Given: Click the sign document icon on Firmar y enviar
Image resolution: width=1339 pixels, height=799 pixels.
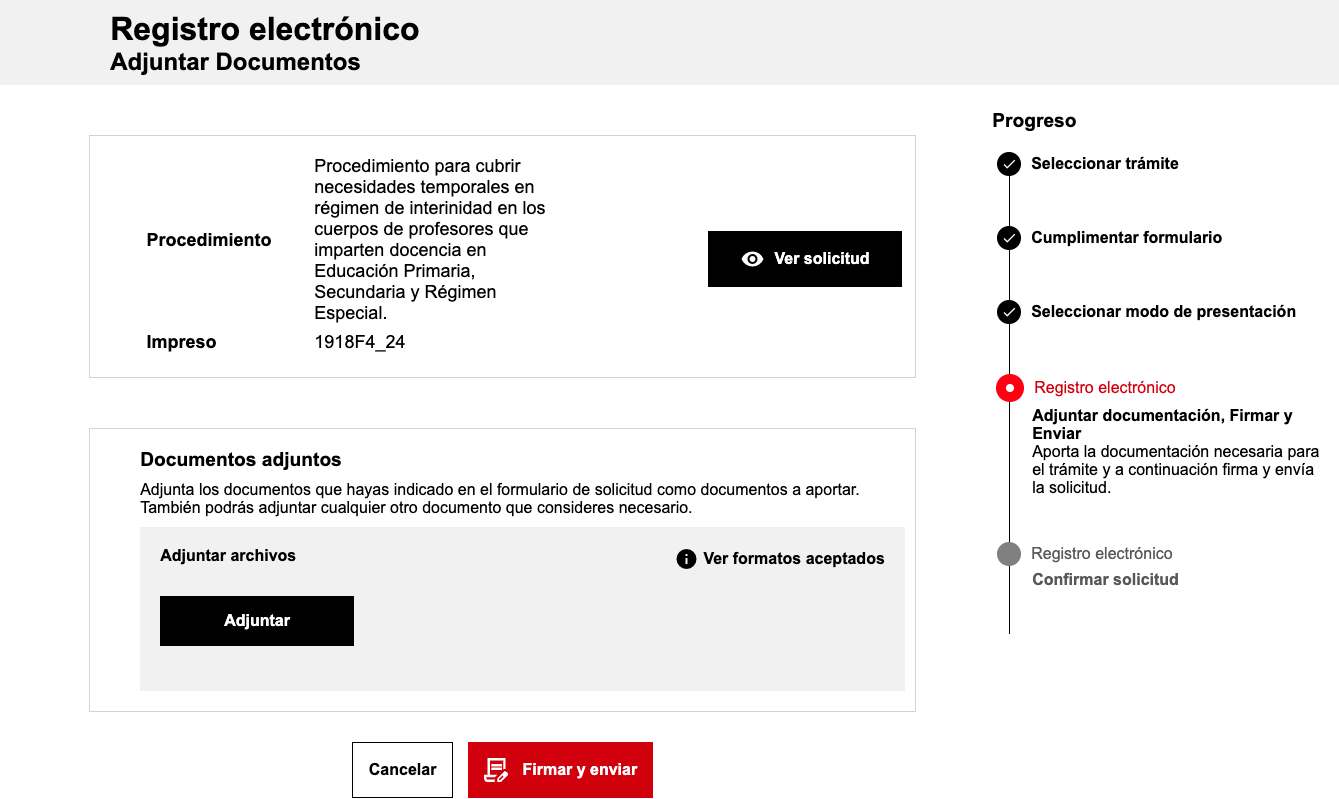Looking at the screenshot, I should click(496, 770).
